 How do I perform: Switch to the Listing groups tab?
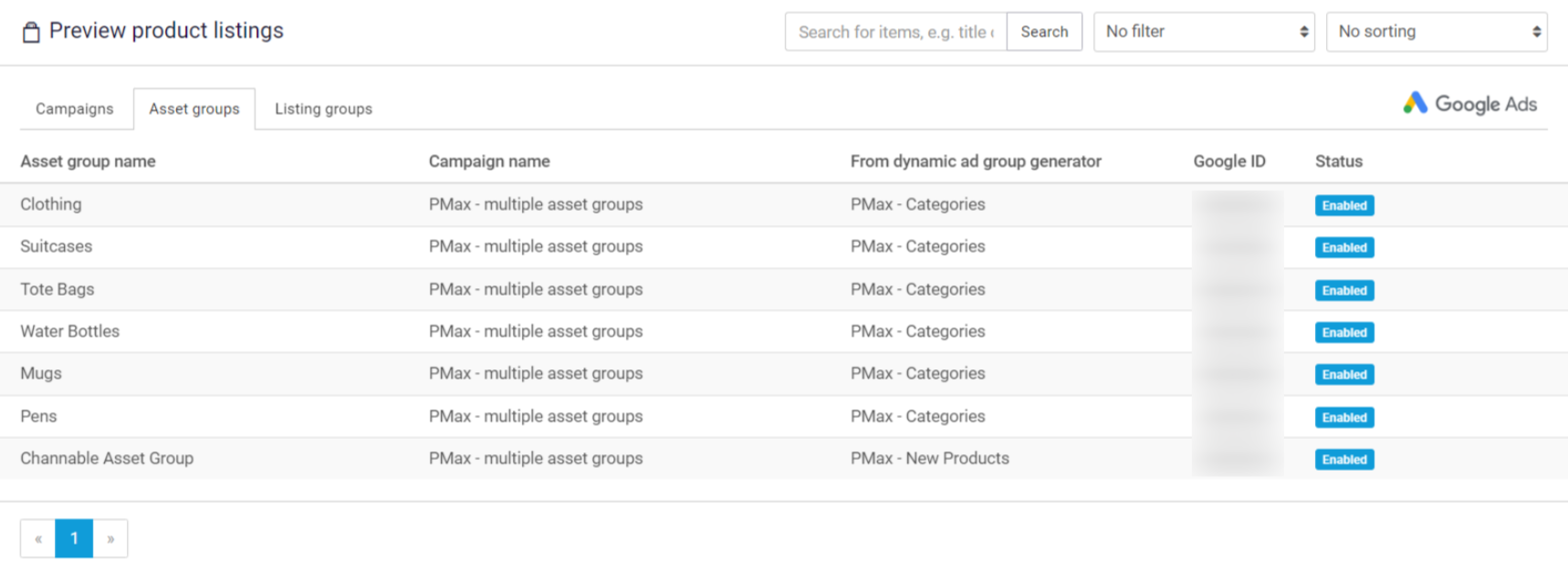[323, 109]
